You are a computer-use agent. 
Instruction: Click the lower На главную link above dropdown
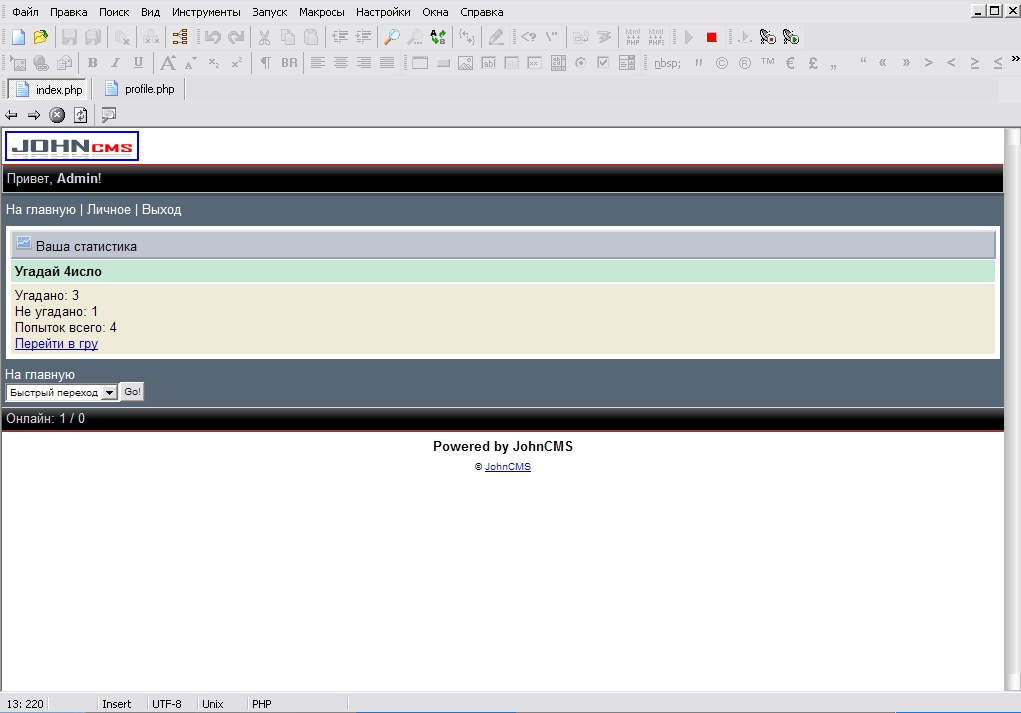(40, 374)
